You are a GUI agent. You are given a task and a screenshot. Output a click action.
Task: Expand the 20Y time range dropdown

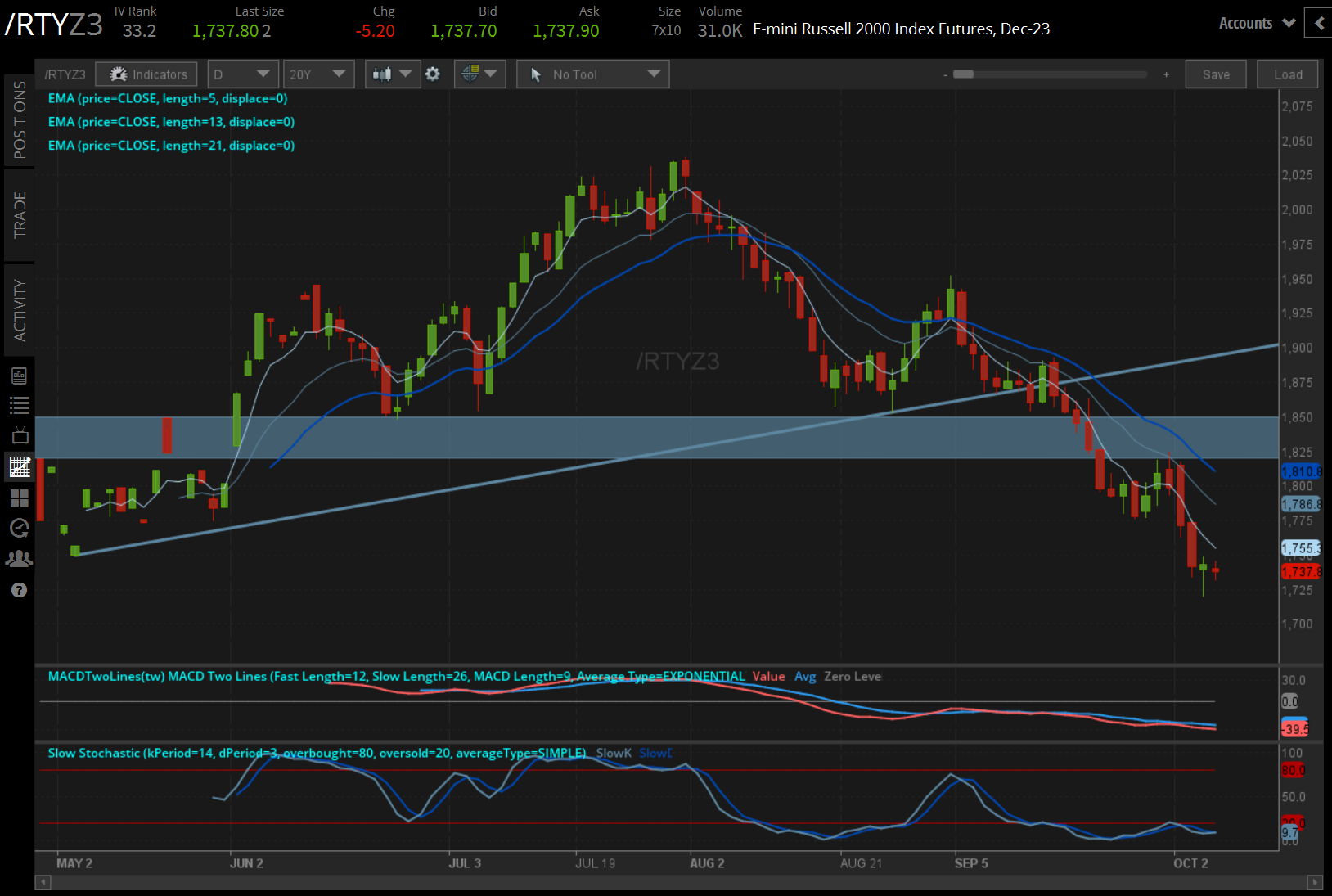(x=318, y=74)
